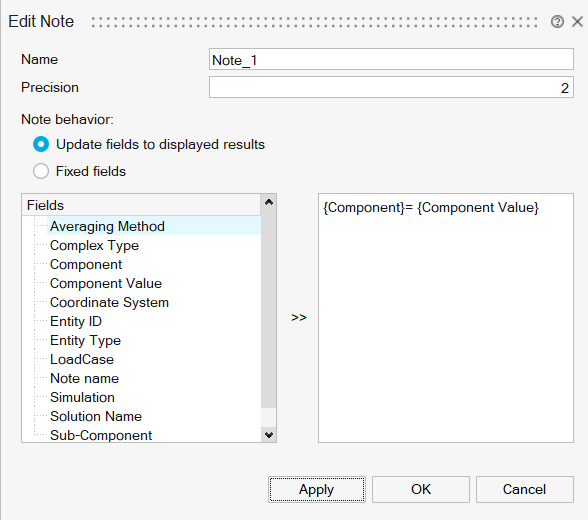Screen dimensions: 588x520
Task: Select Averaging Method field
Action: point(107,226)
